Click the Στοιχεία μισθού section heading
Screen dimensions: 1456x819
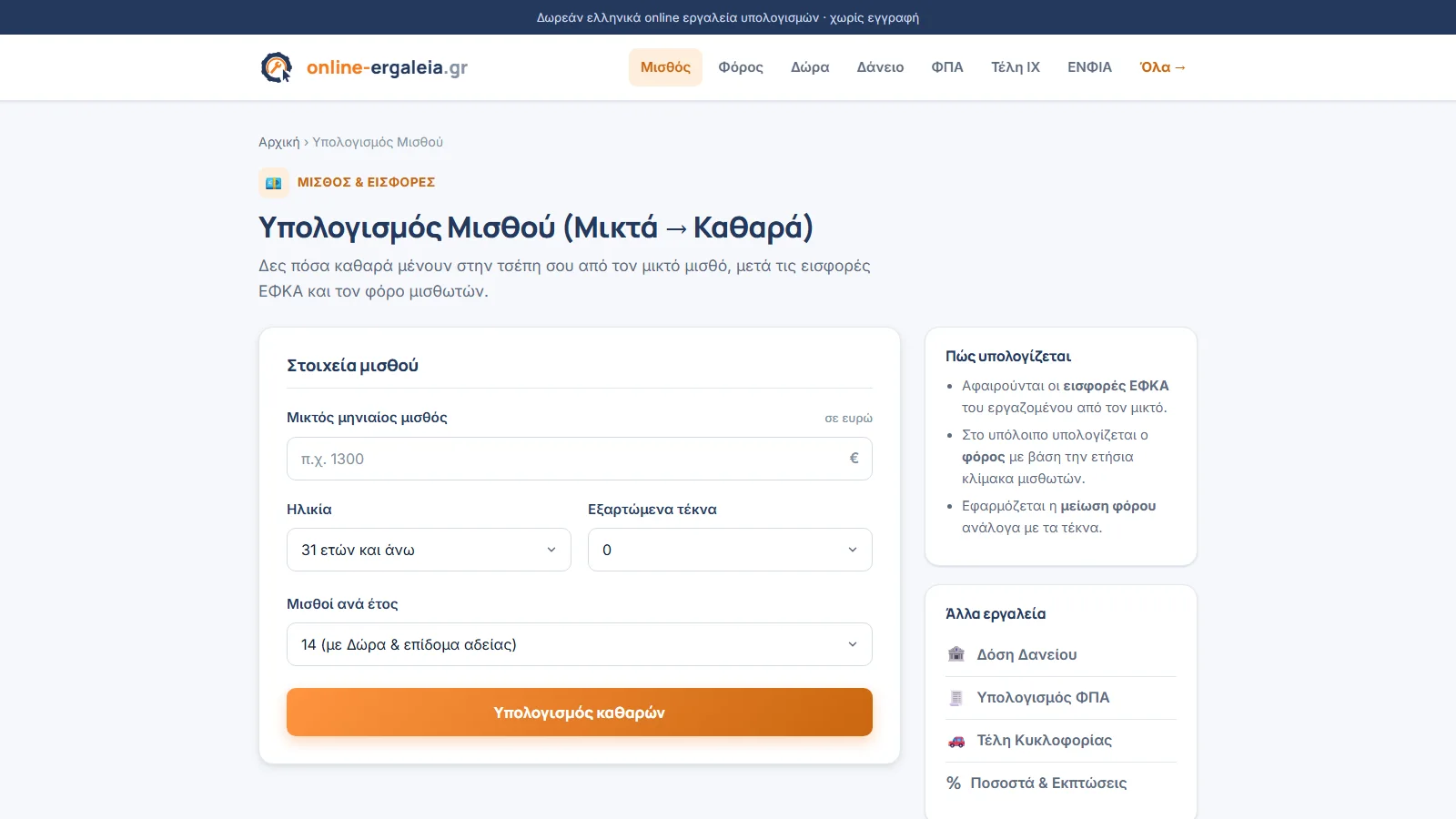pos(352,366)
